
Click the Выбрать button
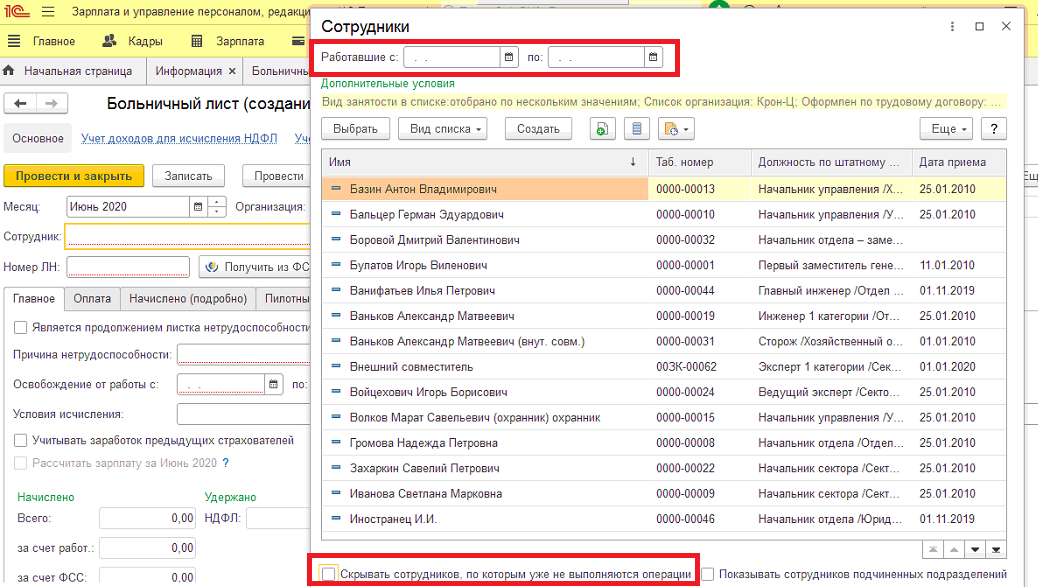[355, 129]
